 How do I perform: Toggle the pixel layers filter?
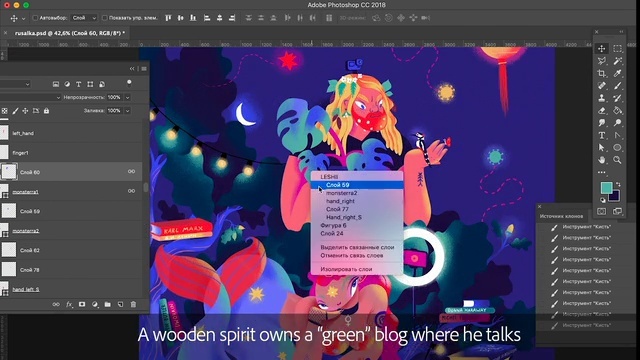point(56,84)
